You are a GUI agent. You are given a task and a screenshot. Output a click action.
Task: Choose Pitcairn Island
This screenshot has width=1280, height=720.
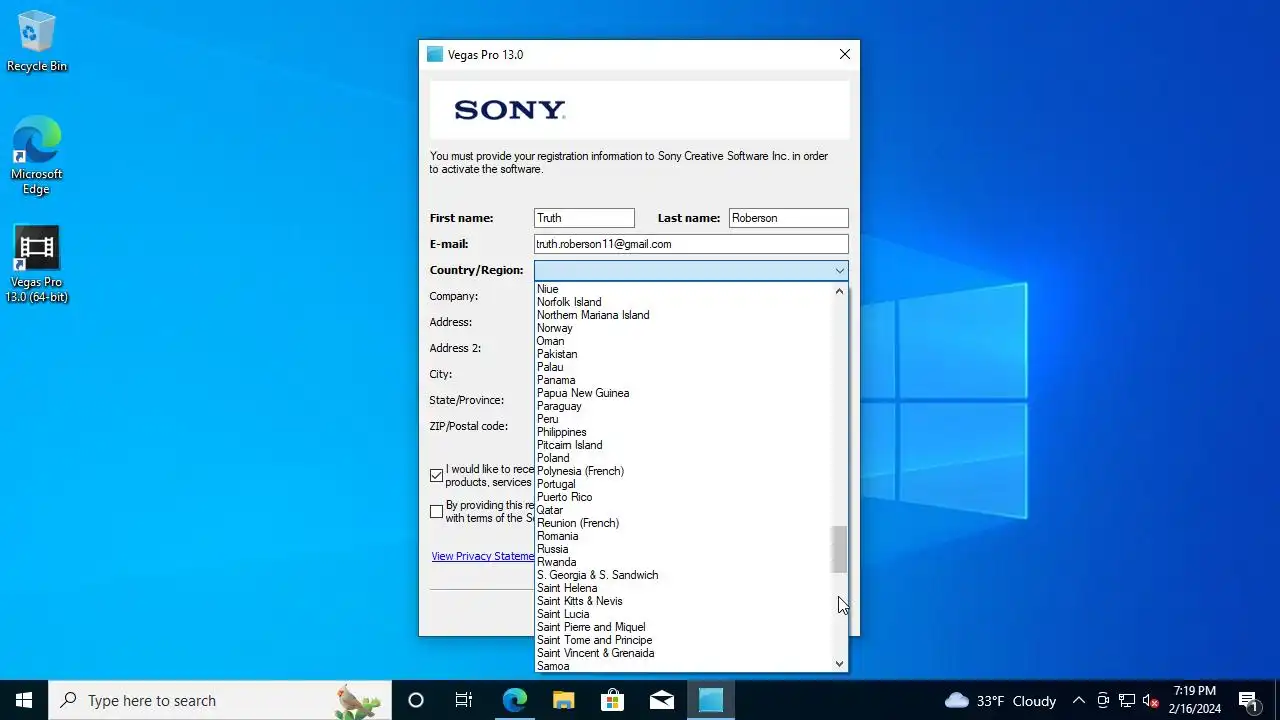[683, 445]
